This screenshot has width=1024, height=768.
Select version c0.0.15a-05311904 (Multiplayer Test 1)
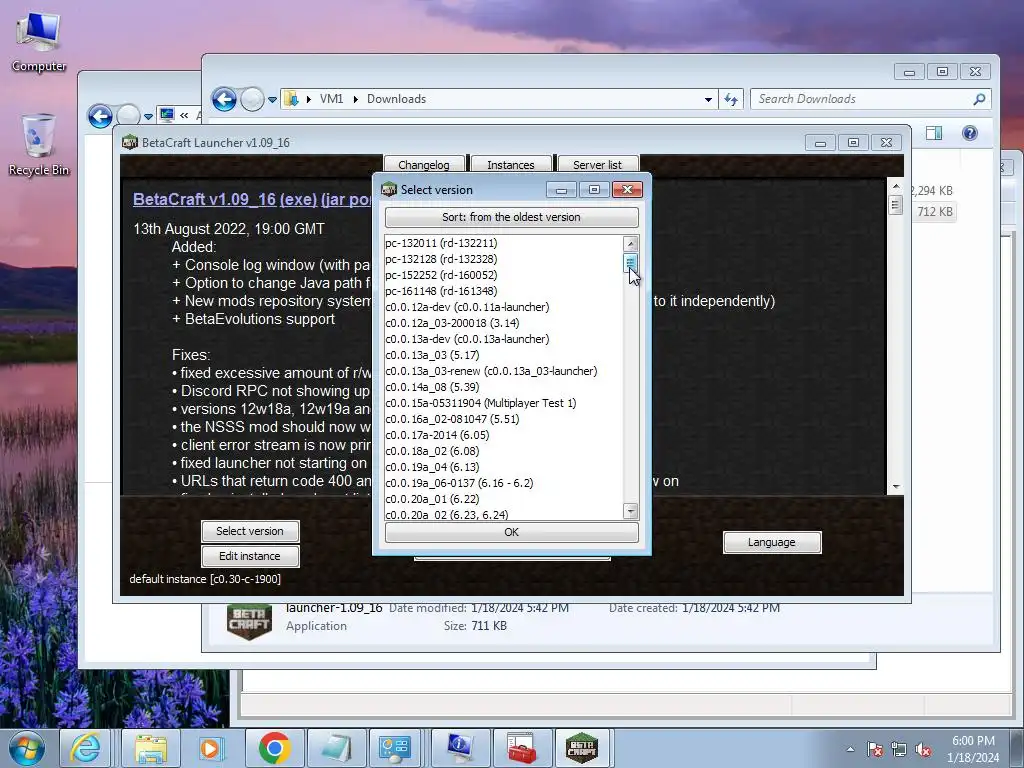[504, 403]
